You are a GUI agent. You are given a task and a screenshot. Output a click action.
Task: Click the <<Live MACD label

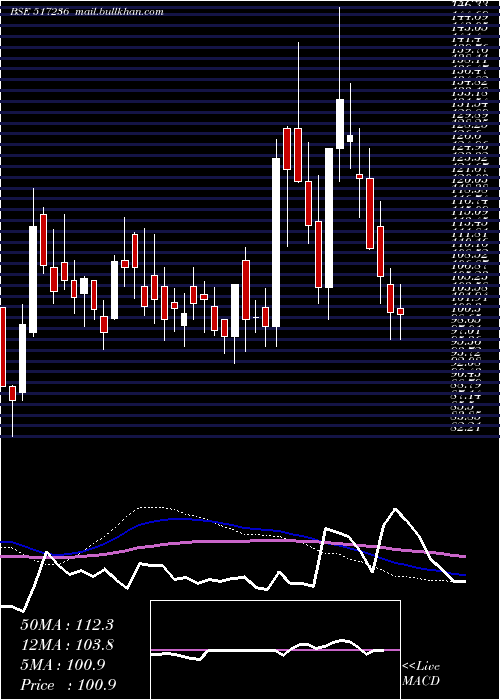(421, 674)
